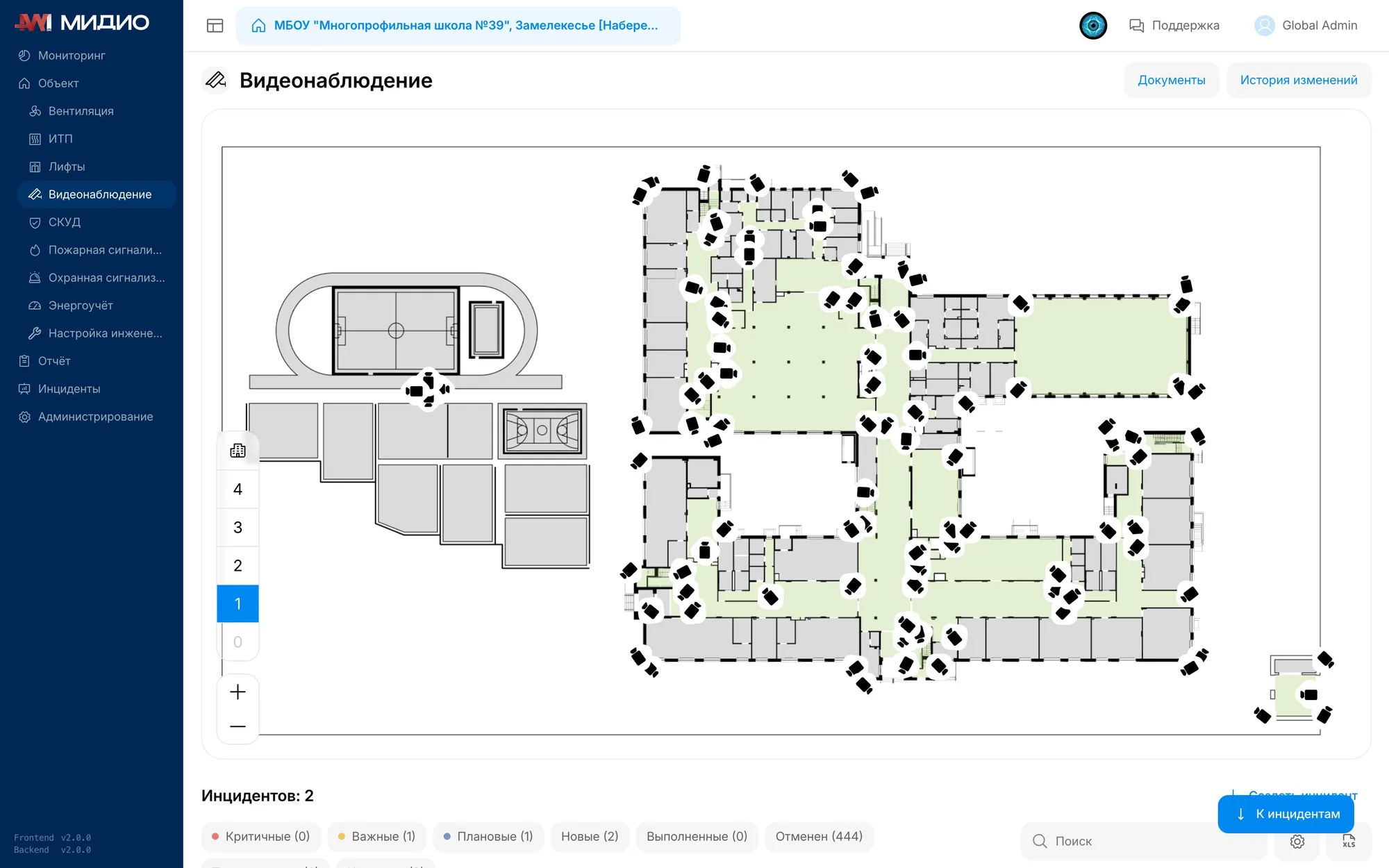1389x868 pixels.
Task: Zoom out of the map with the minus
Action: (x=238, y=726)
